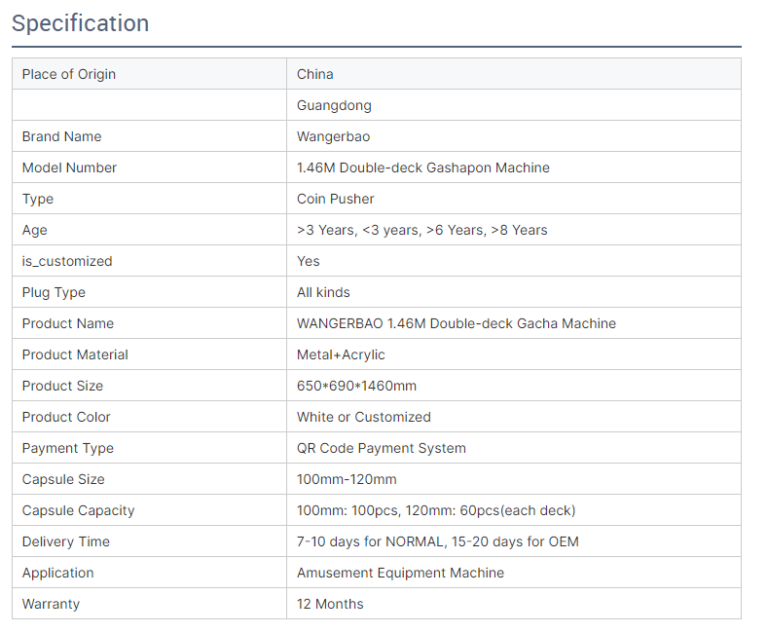This screenshot has width=768, height=633.
Task: Click the is_customized label
Action: coord(67,261)
